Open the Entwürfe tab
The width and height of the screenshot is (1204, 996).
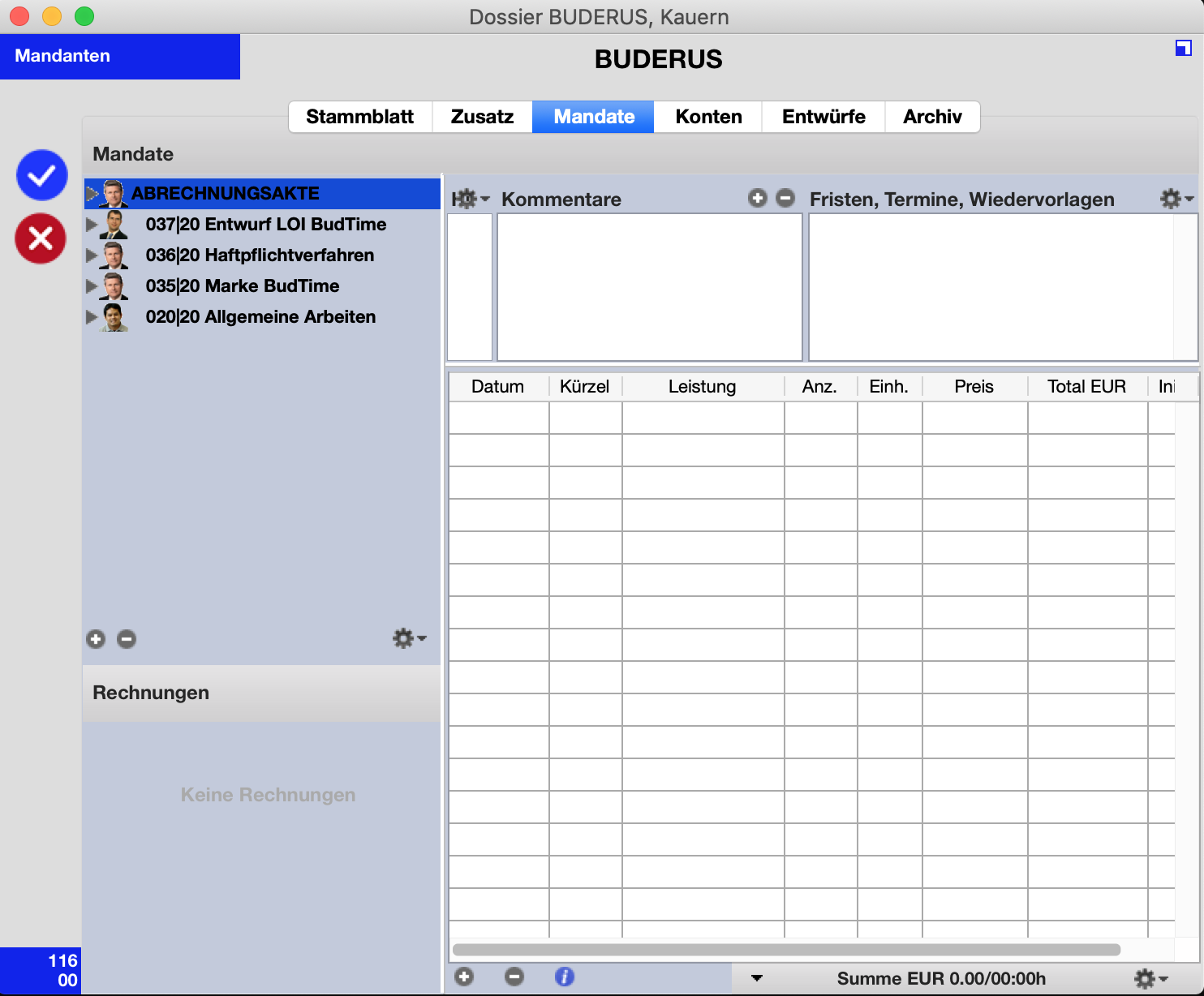coord(823,117)
